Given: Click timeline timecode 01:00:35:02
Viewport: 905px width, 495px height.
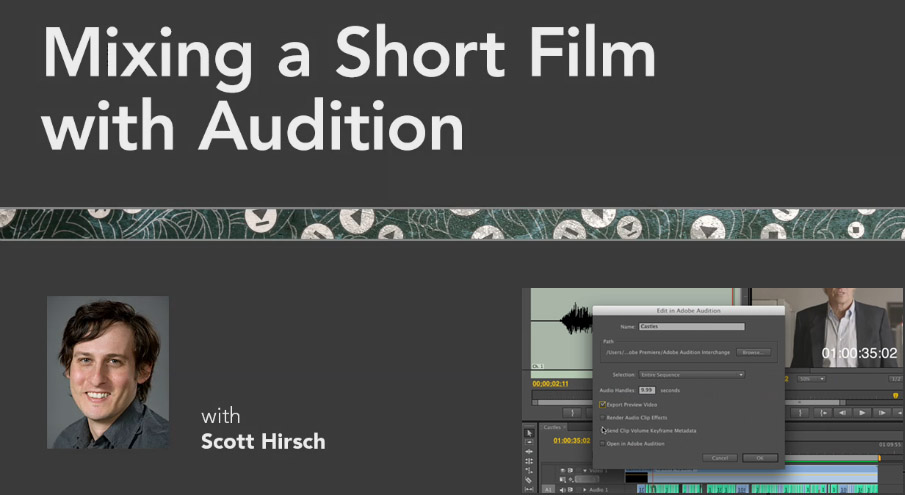Looking at the screenshot, I should [x=571, y=441].
